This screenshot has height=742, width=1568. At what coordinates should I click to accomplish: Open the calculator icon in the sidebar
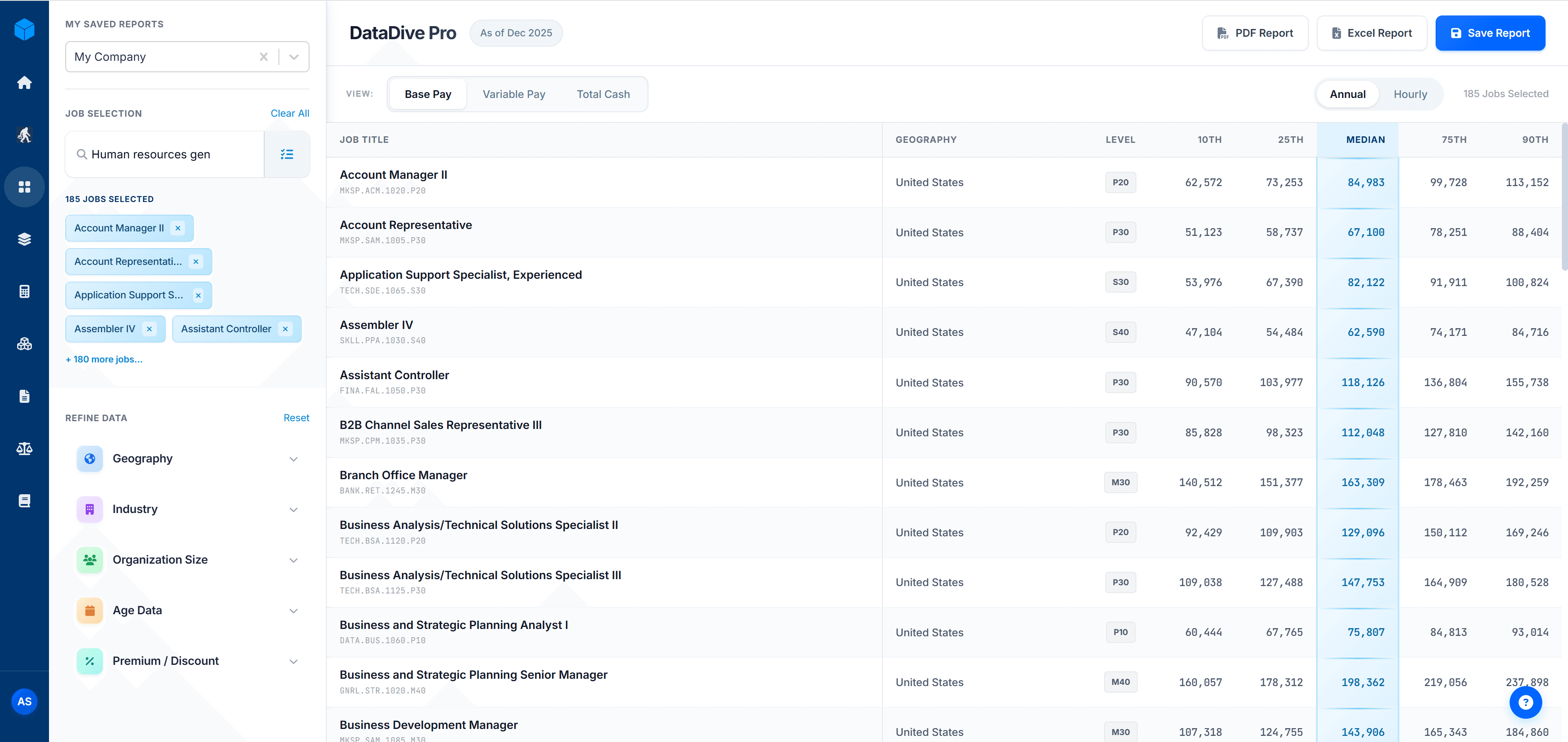pyautogui.click(x=24, y=291)
